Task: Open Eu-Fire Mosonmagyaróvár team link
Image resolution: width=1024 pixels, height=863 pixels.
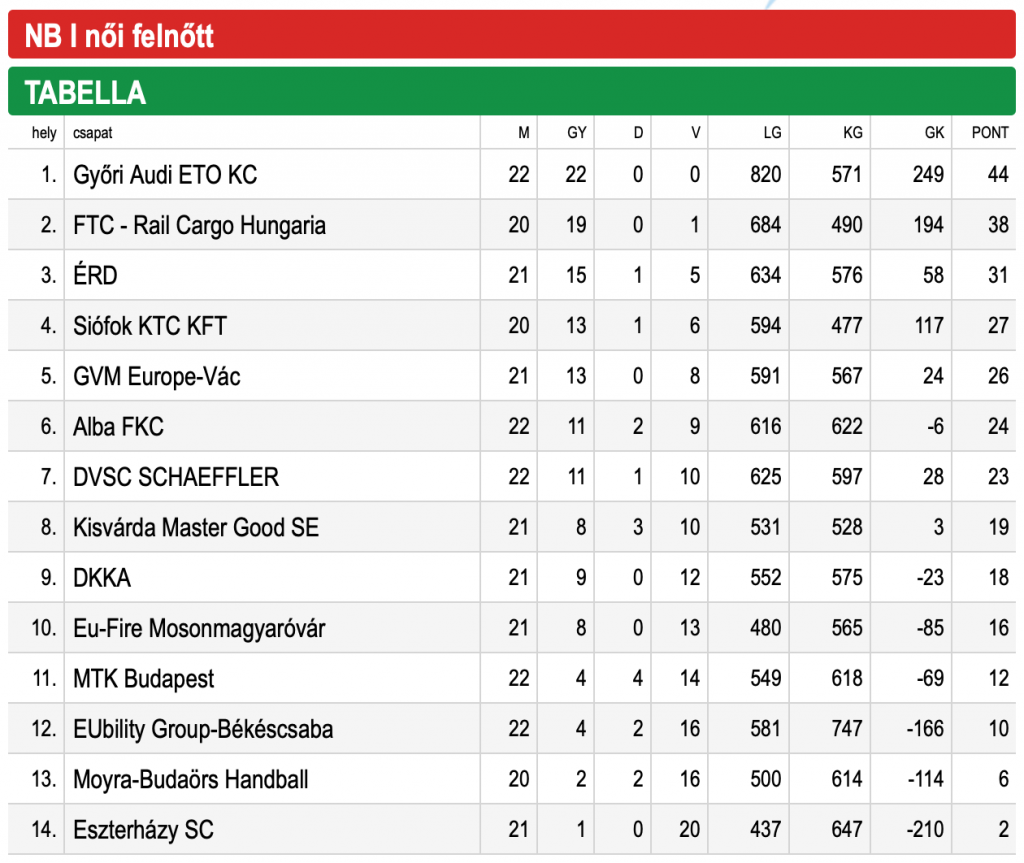Action: (x=199, y=628)
